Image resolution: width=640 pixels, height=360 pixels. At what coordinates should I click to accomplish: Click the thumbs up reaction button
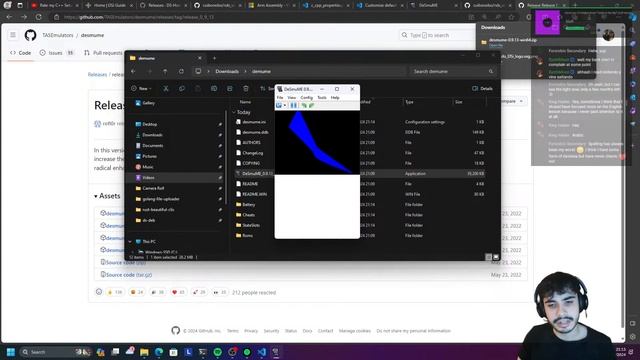pyautogui.click(x=115, y=292)
